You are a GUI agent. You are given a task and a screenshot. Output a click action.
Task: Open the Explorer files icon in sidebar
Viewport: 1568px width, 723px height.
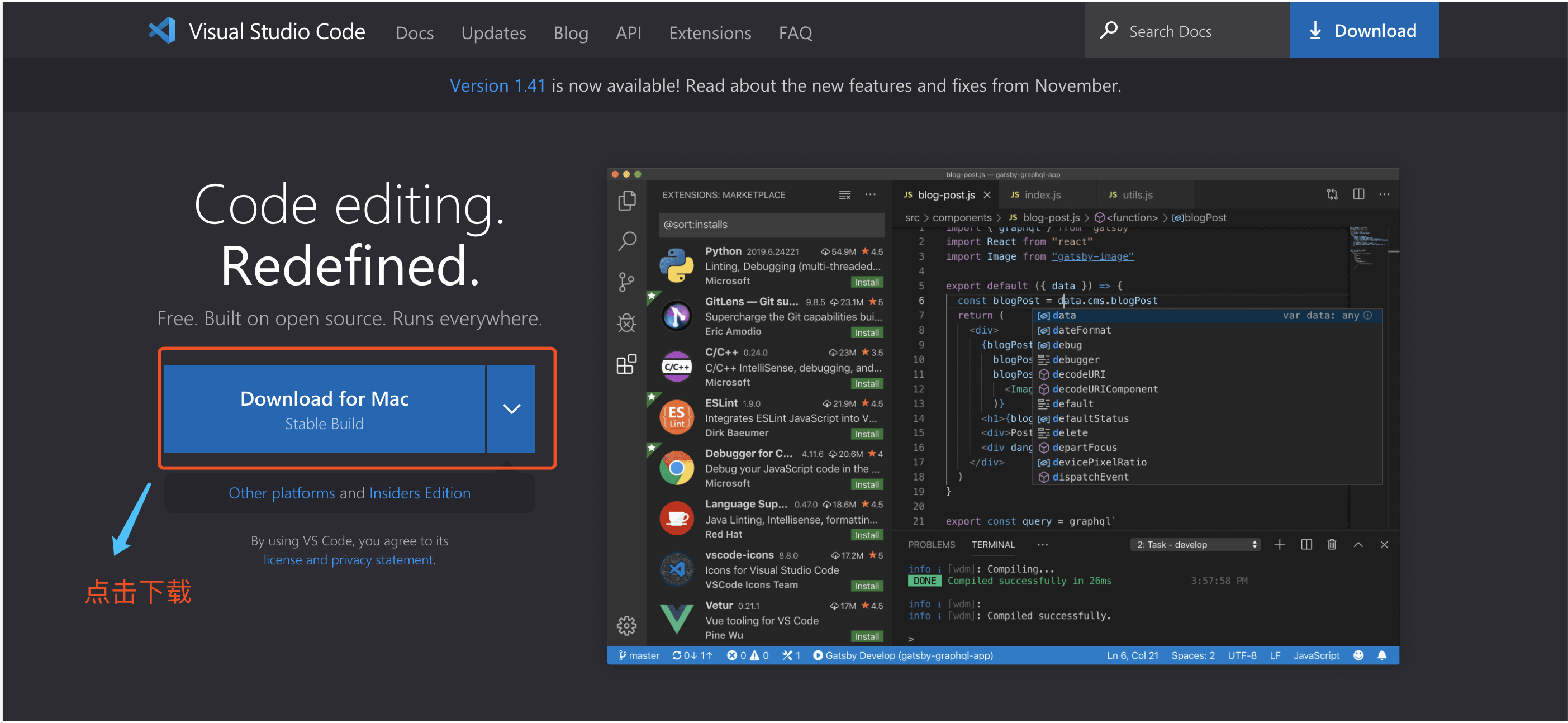626,201
